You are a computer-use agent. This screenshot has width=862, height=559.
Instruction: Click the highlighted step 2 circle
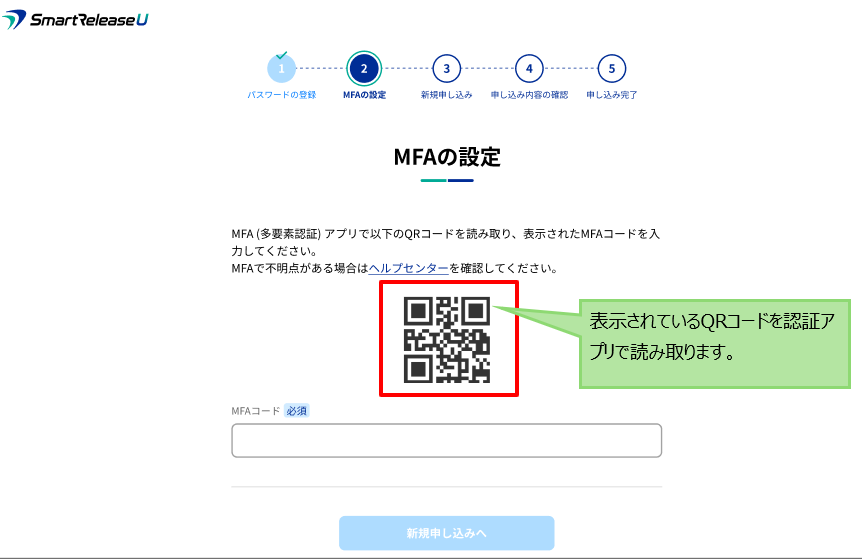point(364,69)
